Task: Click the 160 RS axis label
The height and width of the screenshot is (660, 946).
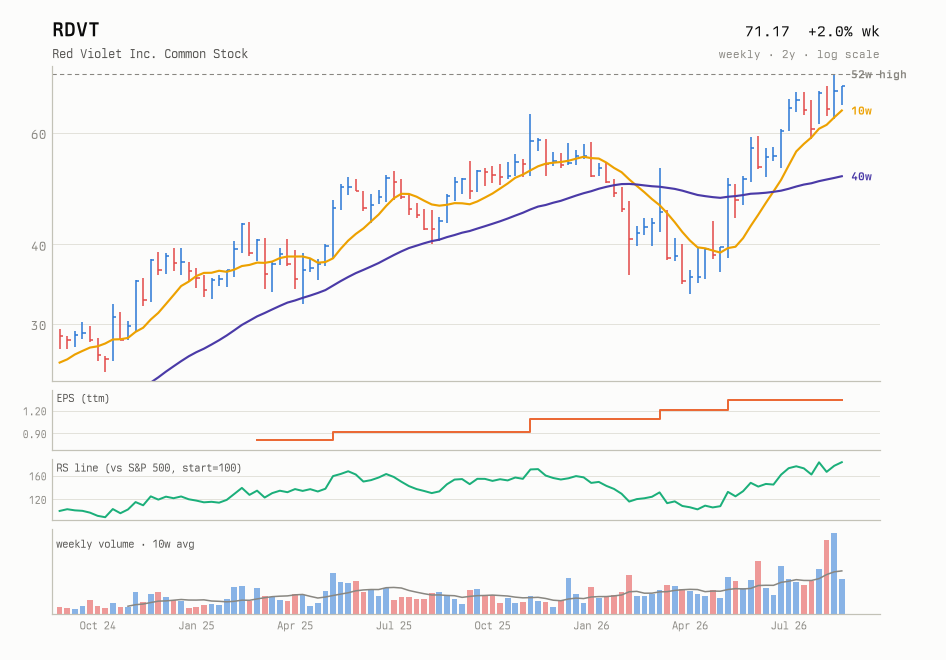Action: [x=37, y=477]
